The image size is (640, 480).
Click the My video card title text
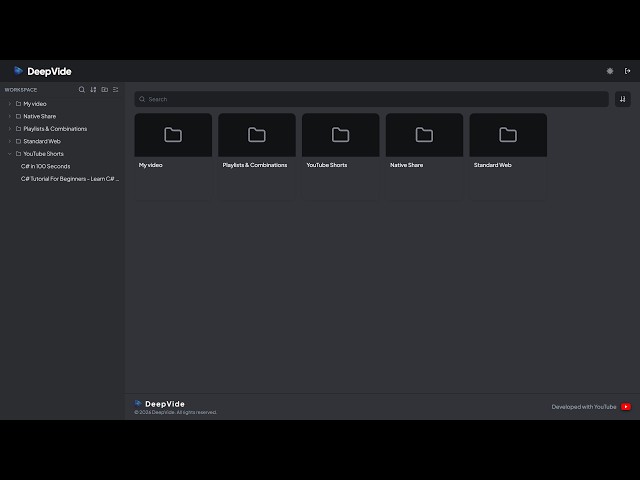[151, 165]
